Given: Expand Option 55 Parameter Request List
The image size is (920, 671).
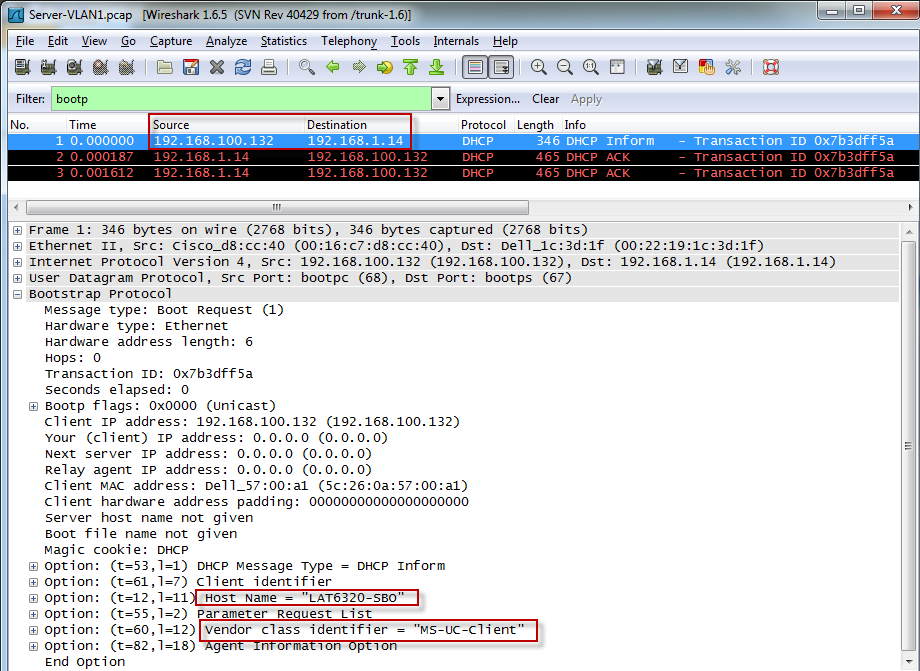Looking at the screenshot, I should [33, 614].
